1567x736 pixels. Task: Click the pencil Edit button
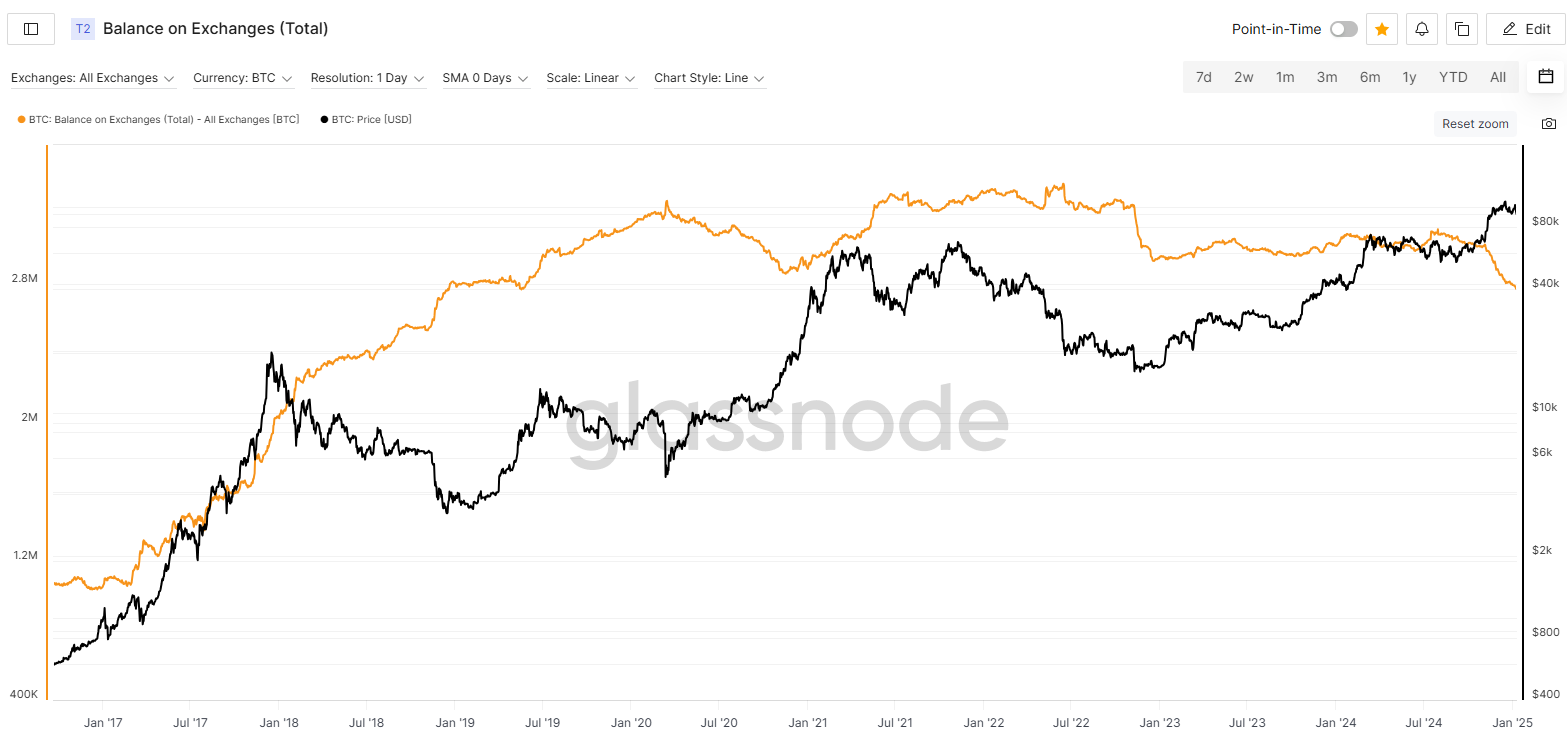[1526, 29]
